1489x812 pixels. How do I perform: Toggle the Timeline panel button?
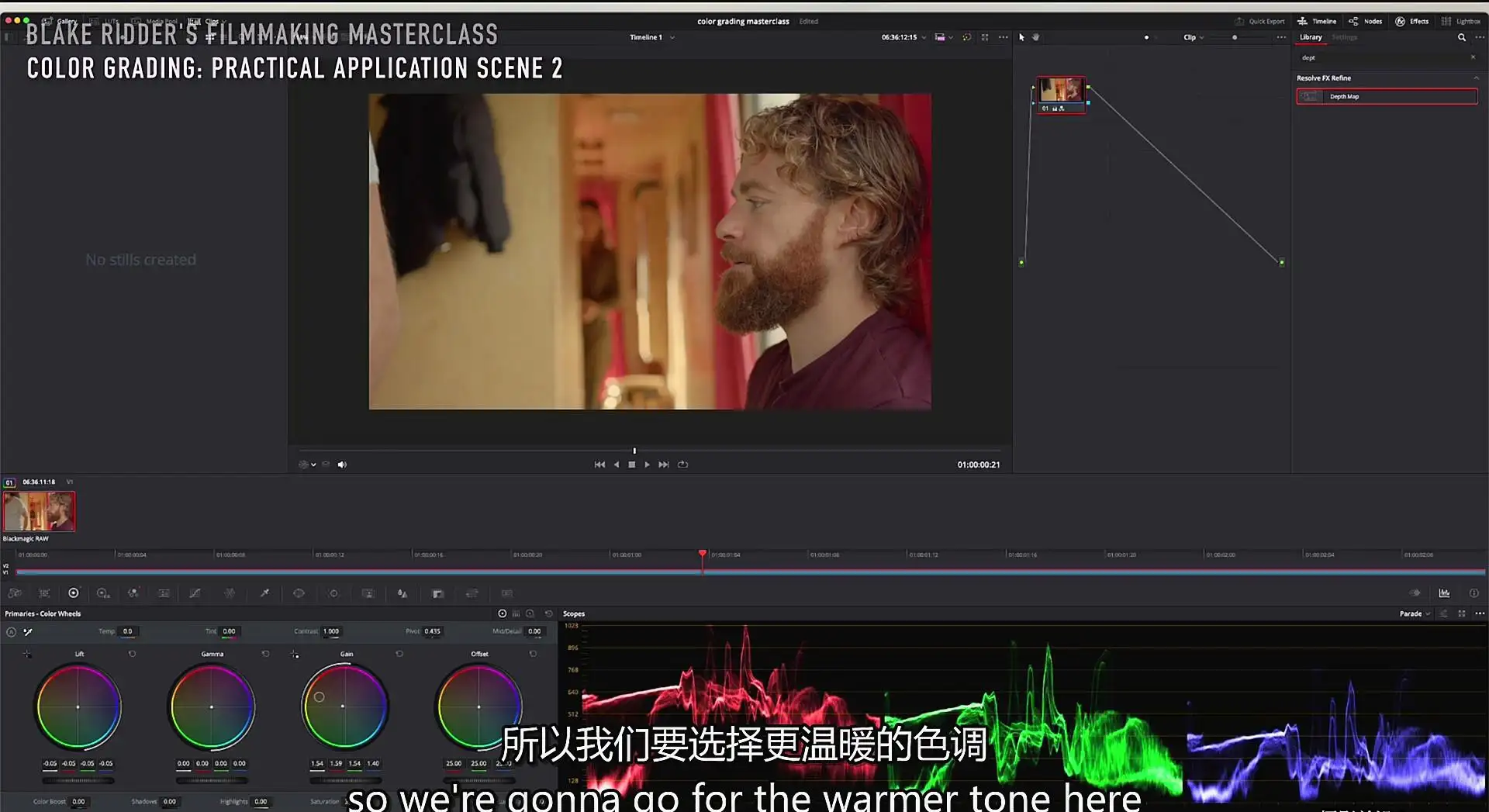pyautogui.click(x=1317, y=21)
